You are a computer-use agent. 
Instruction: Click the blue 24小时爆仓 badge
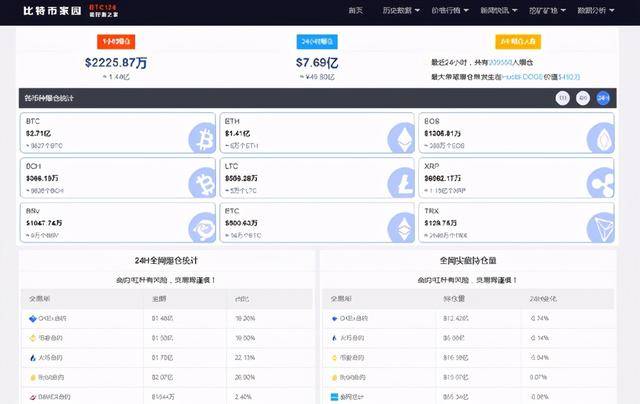point(317,41)
